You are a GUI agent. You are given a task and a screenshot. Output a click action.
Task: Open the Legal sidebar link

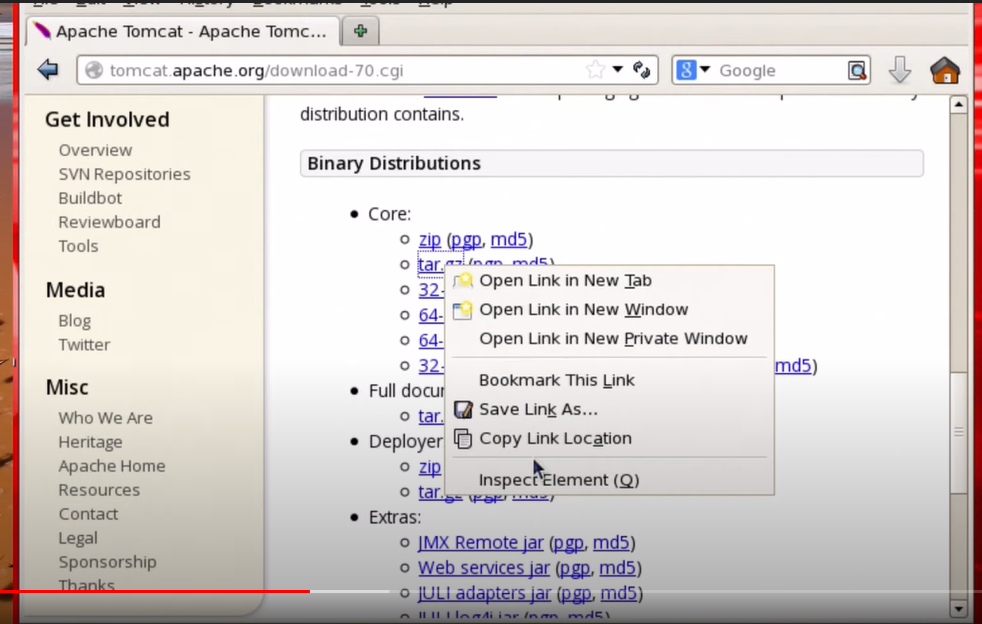coord(78,538)
